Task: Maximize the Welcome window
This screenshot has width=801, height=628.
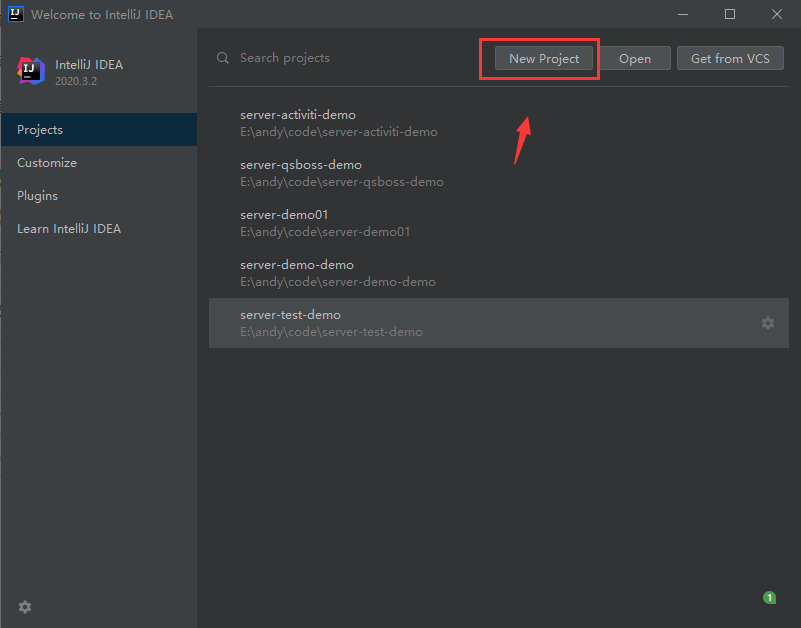Action: (730, 14)
